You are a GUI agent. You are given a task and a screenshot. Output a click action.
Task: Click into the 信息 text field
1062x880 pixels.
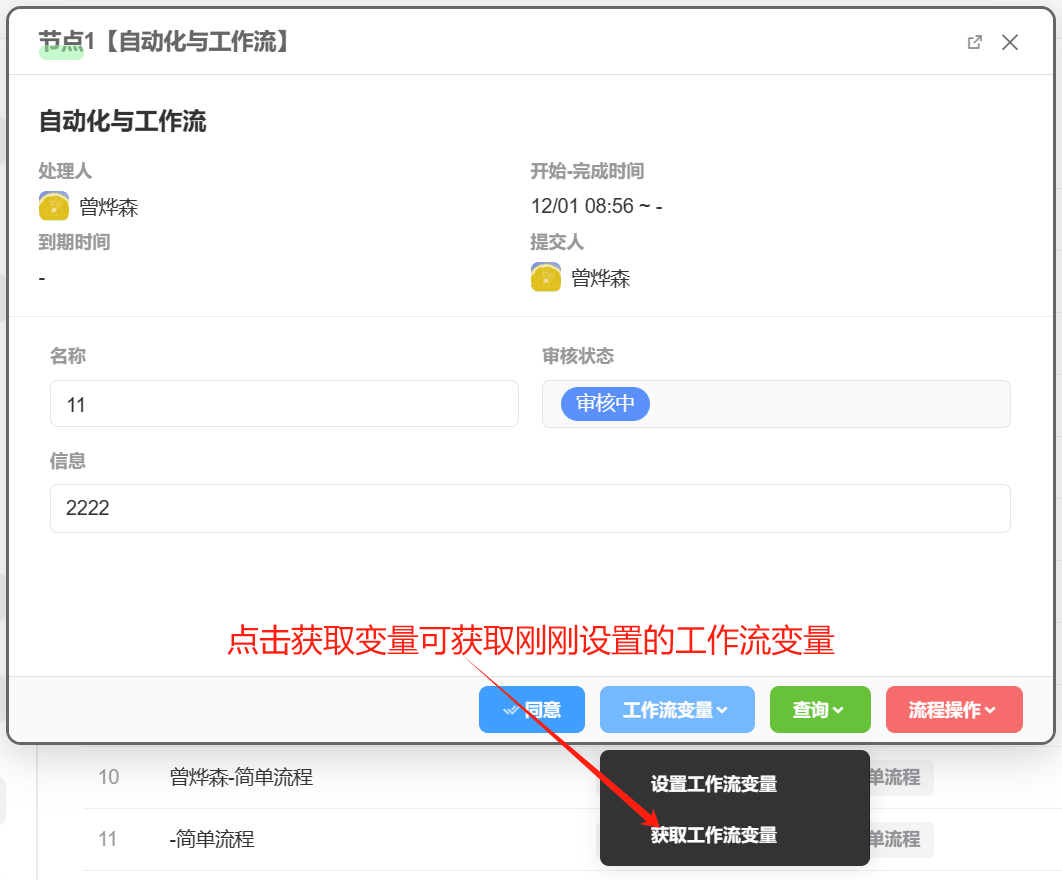tap(530, 508)
